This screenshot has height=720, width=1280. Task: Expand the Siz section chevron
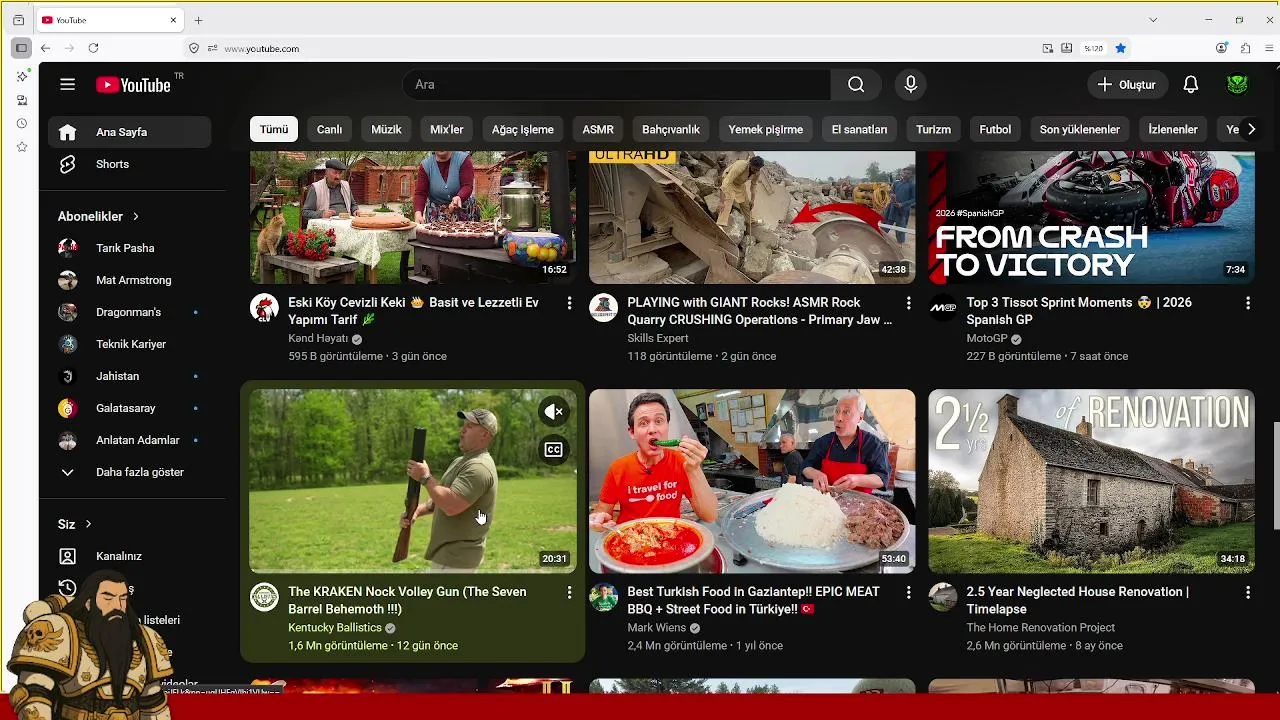click(88, 524)
